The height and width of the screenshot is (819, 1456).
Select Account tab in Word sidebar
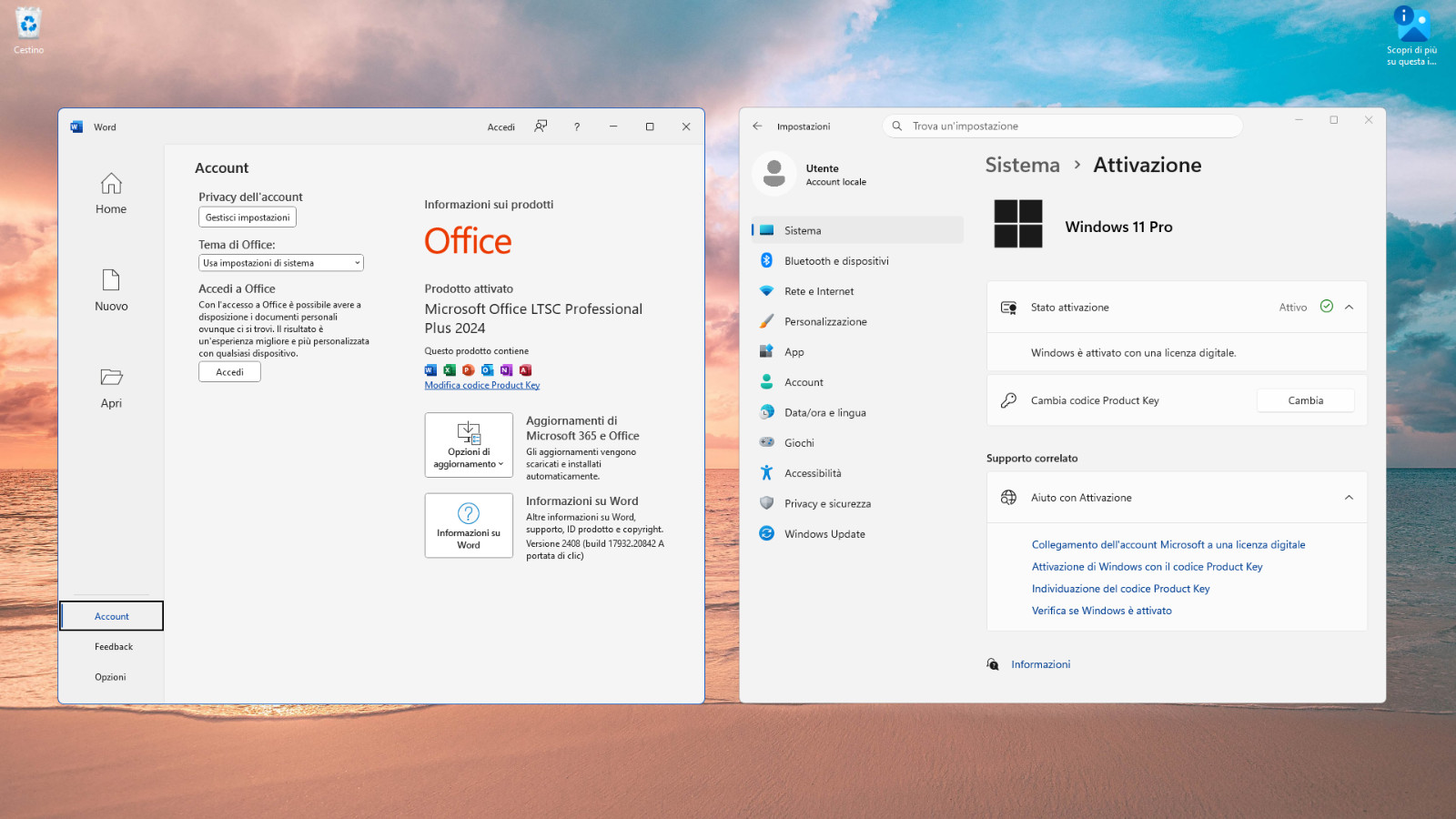pos(112,616)
